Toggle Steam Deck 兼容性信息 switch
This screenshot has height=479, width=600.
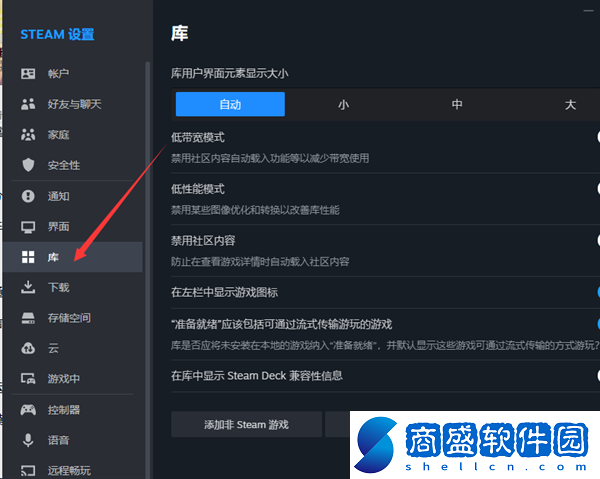click(598, 375)
